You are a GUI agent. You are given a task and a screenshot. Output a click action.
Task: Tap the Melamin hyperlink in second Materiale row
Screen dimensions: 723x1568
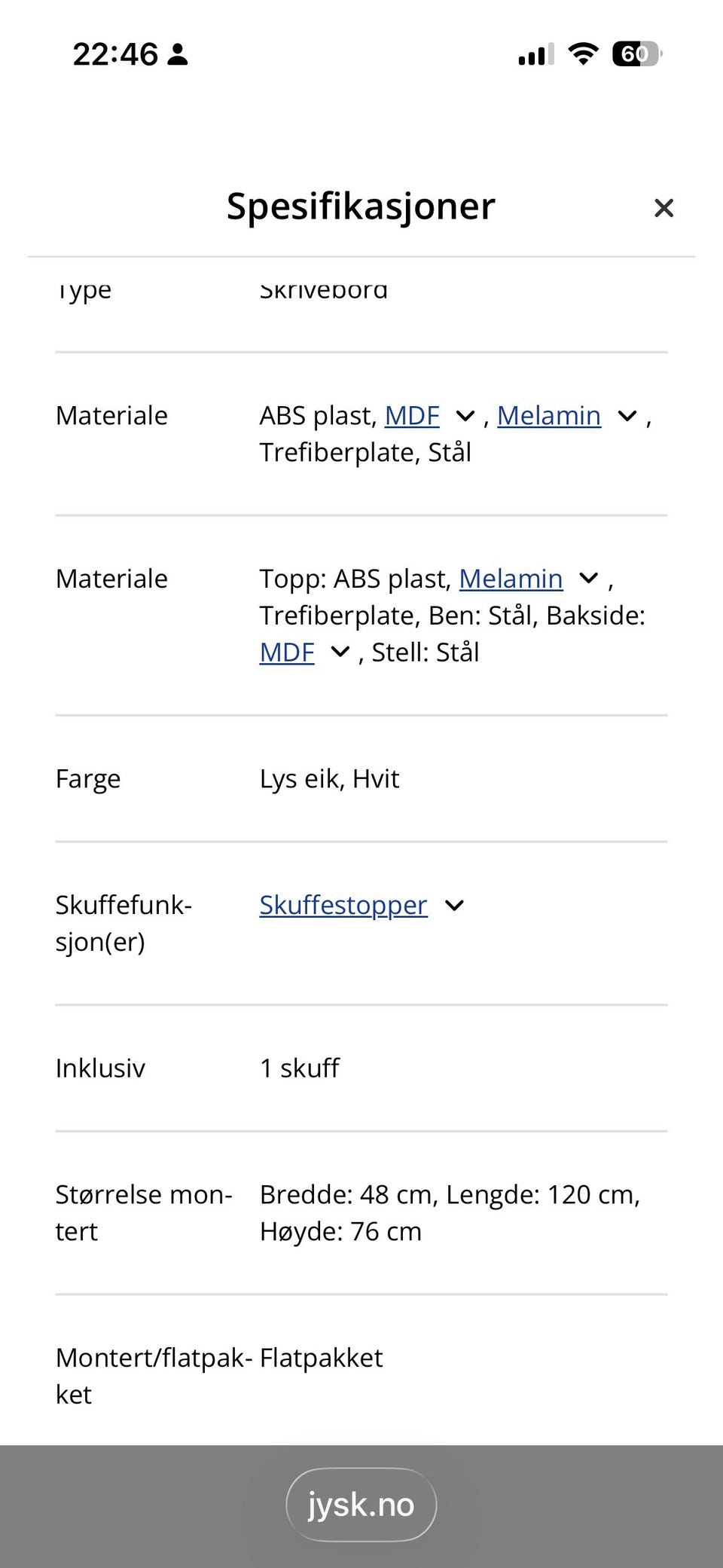click(x=511, y=578)
